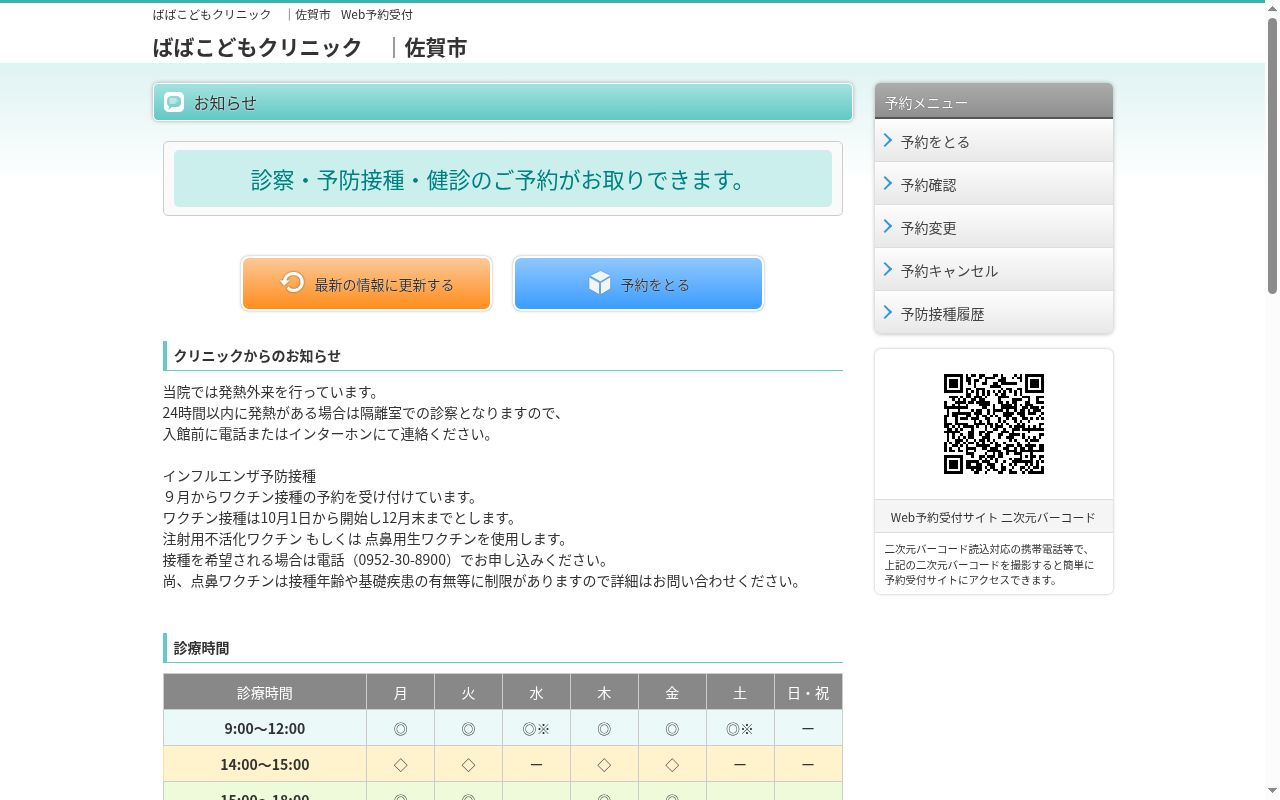Click the Web予約受付サイト 二次元バーコード caption
The width and height of the screenshot is (1280, 800).
pyautogui.click(x=993, y=517)
